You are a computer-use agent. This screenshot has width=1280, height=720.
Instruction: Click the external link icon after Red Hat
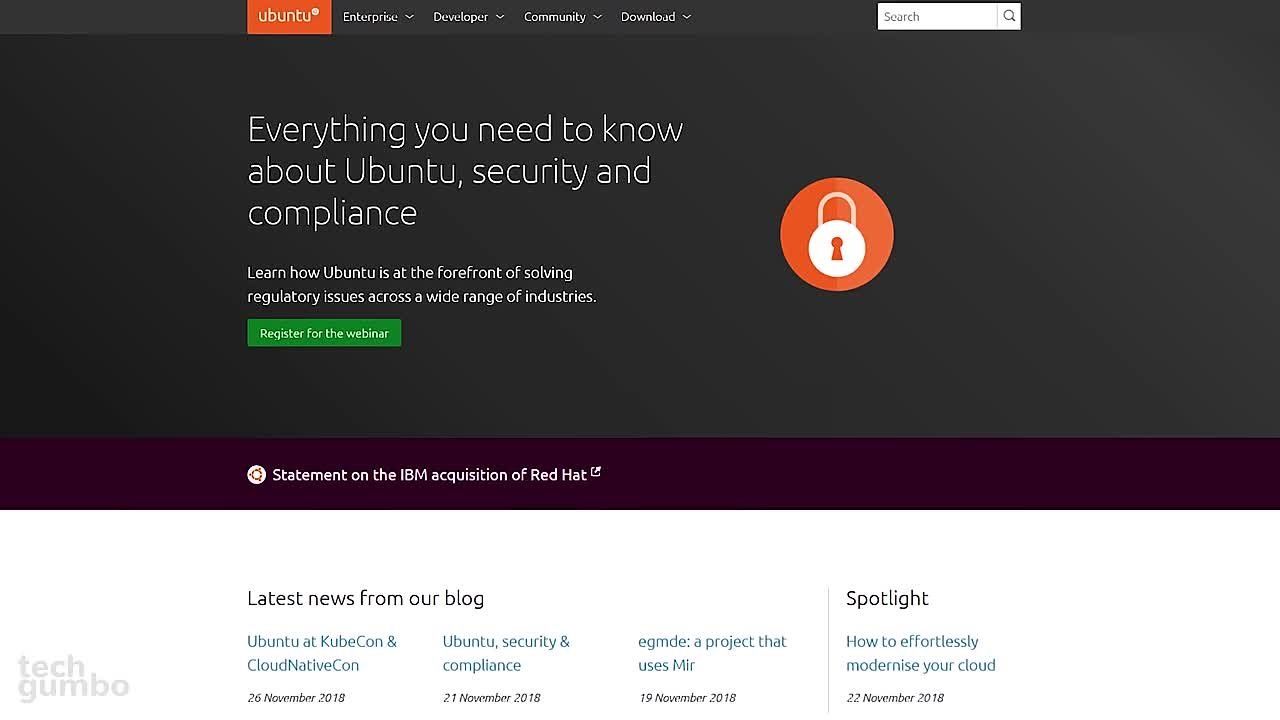596,472
